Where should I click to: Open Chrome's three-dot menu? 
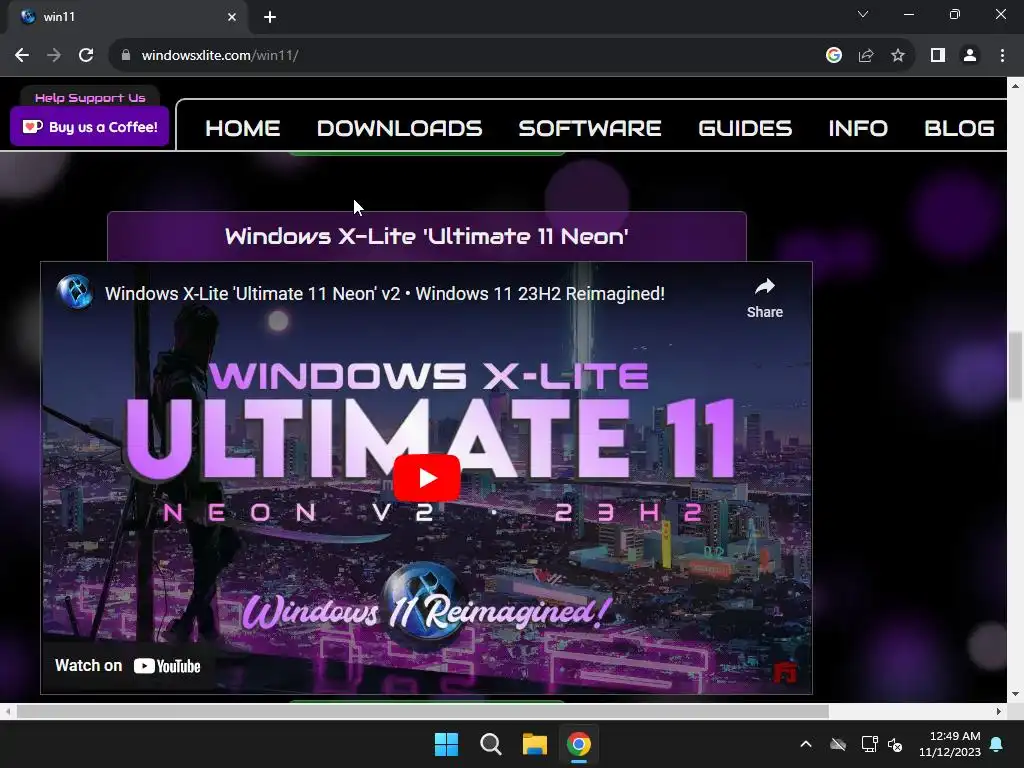(1002, 56)
